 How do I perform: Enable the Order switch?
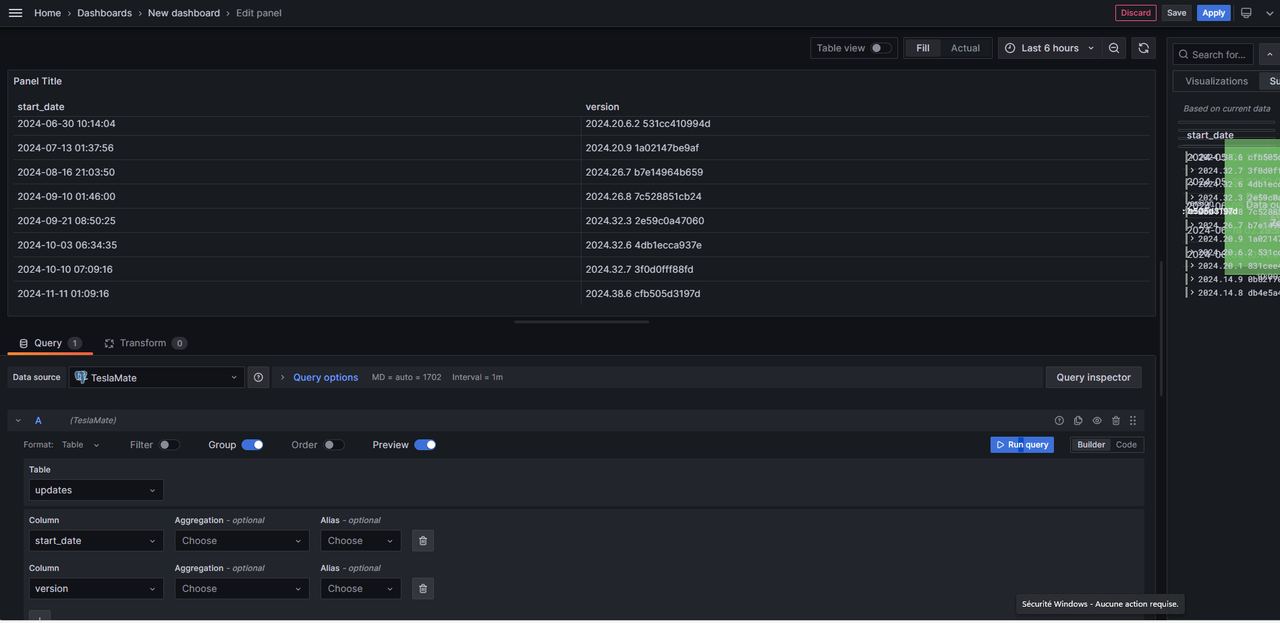pos(334,445)
